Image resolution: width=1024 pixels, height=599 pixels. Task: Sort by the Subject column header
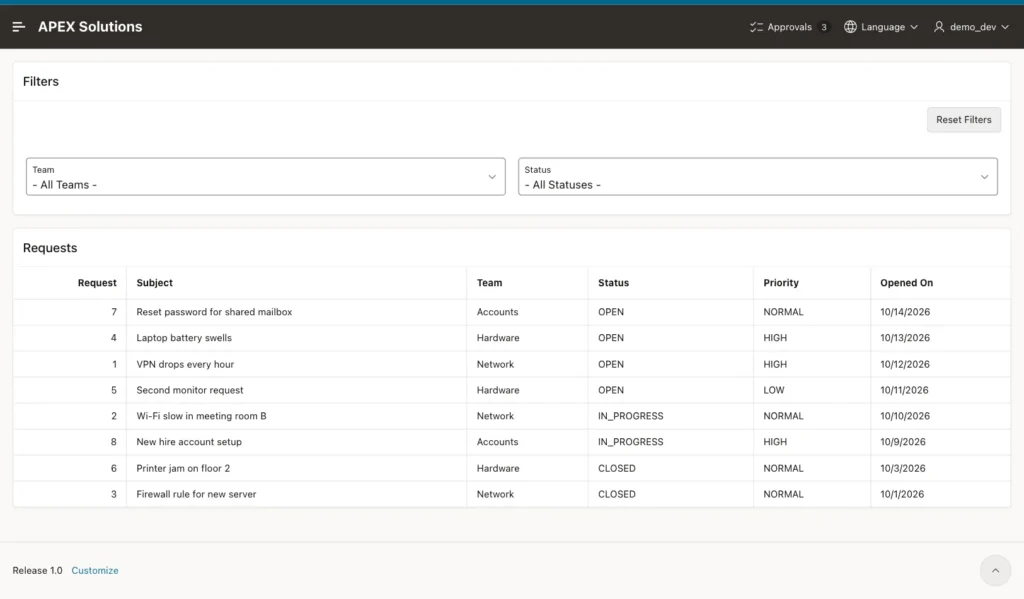(155, 283)
